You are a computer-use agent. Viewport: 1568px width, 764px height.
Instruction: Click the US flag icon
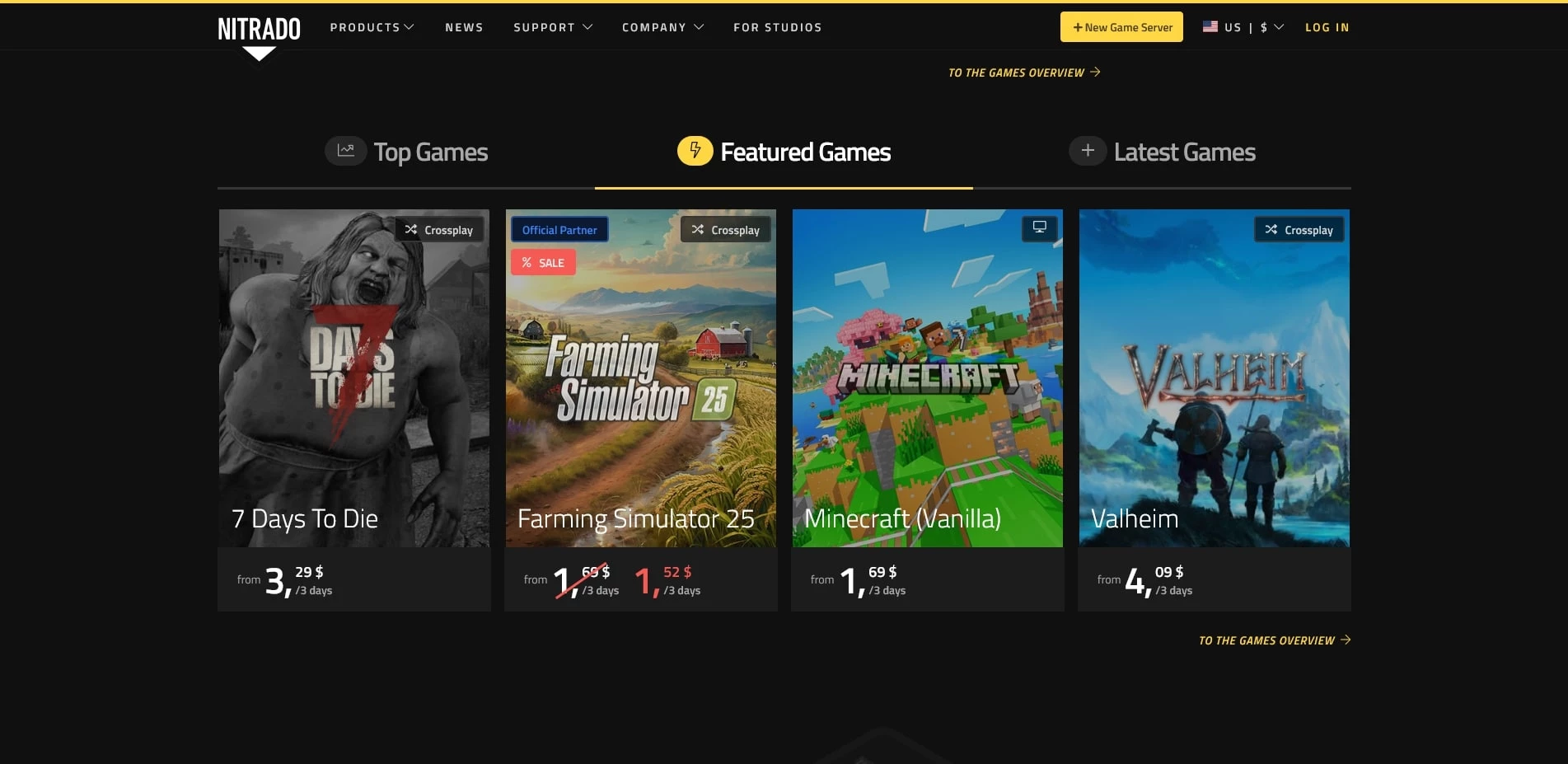pyautogui.click(x=1210, y=26)
